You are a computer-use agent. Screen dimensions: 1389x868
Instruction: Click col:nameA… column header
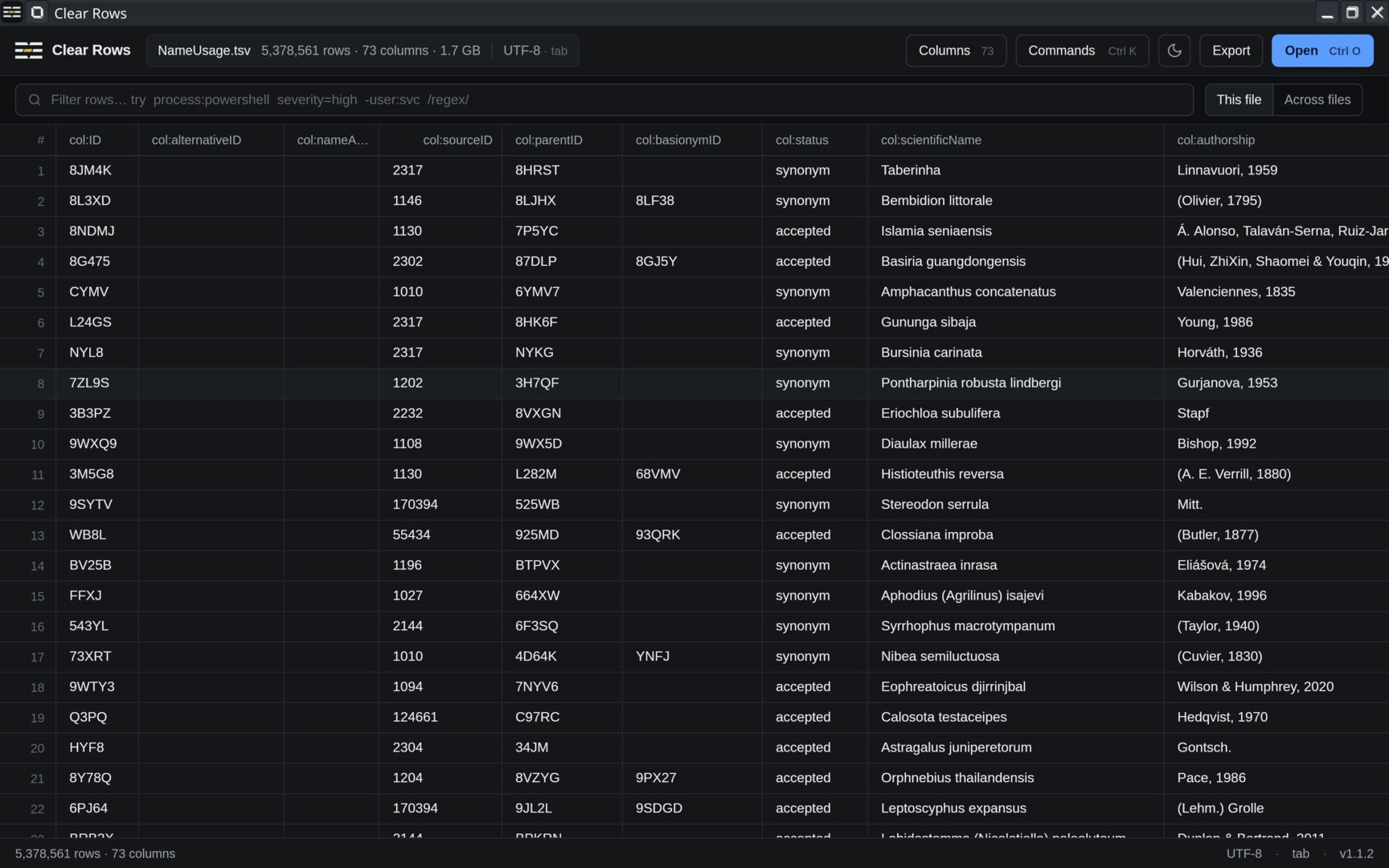[331, 140]
